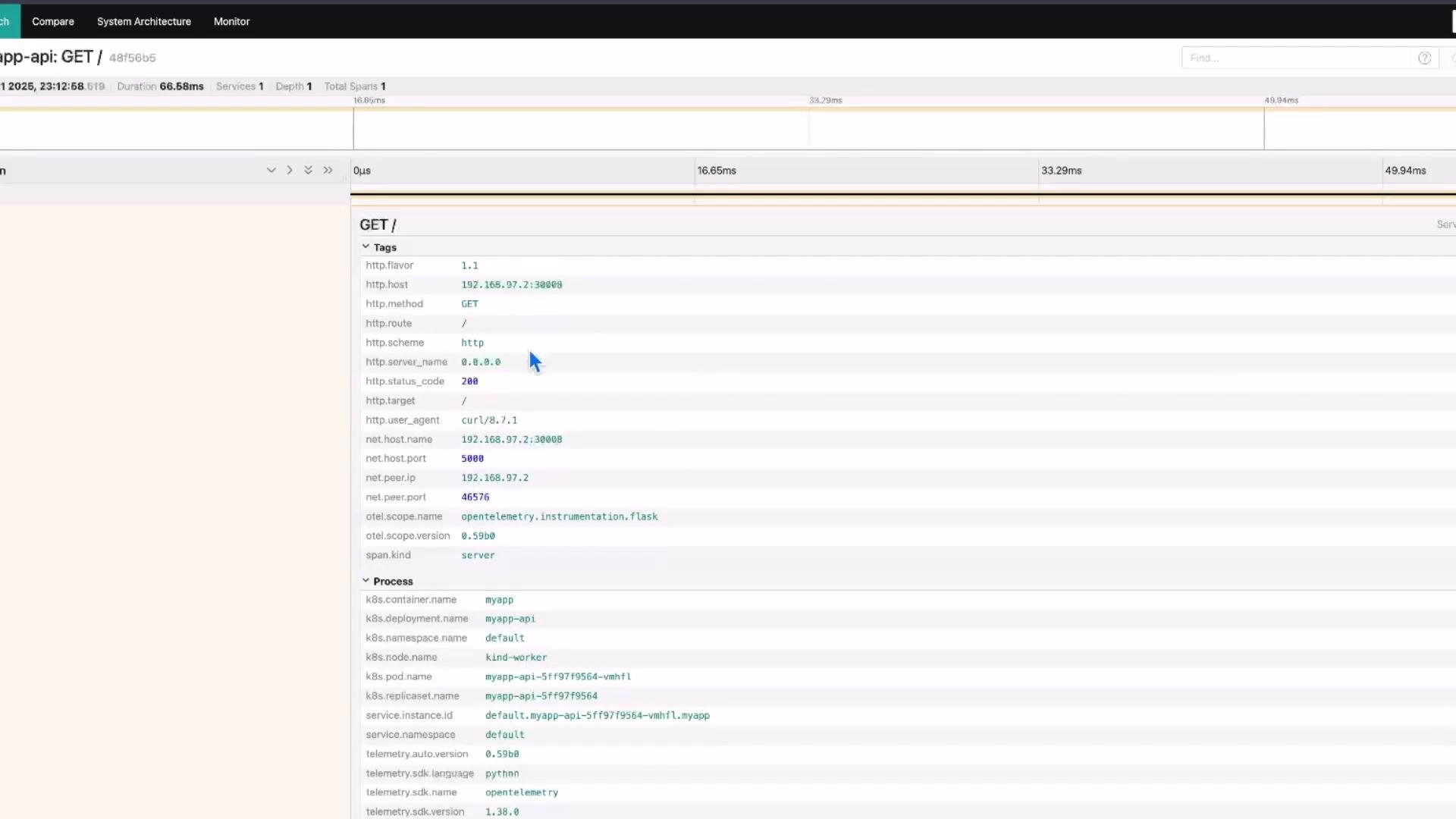Expand all spans with double-right chevron
Screen dimensions: 1456x819
coord(328,170)
